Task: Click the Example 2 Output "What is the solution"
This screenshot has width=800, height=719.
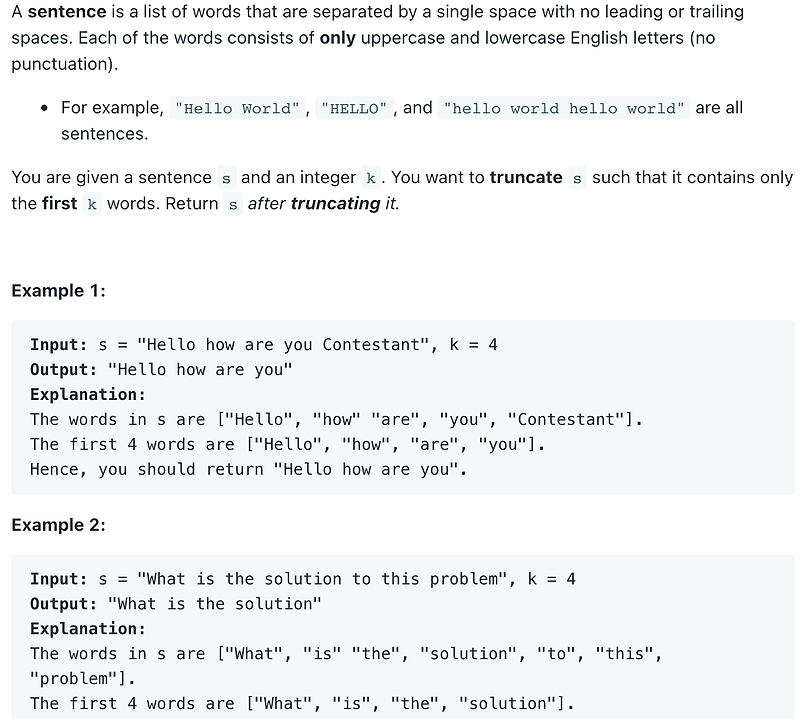Action: [x=215, y=604]
